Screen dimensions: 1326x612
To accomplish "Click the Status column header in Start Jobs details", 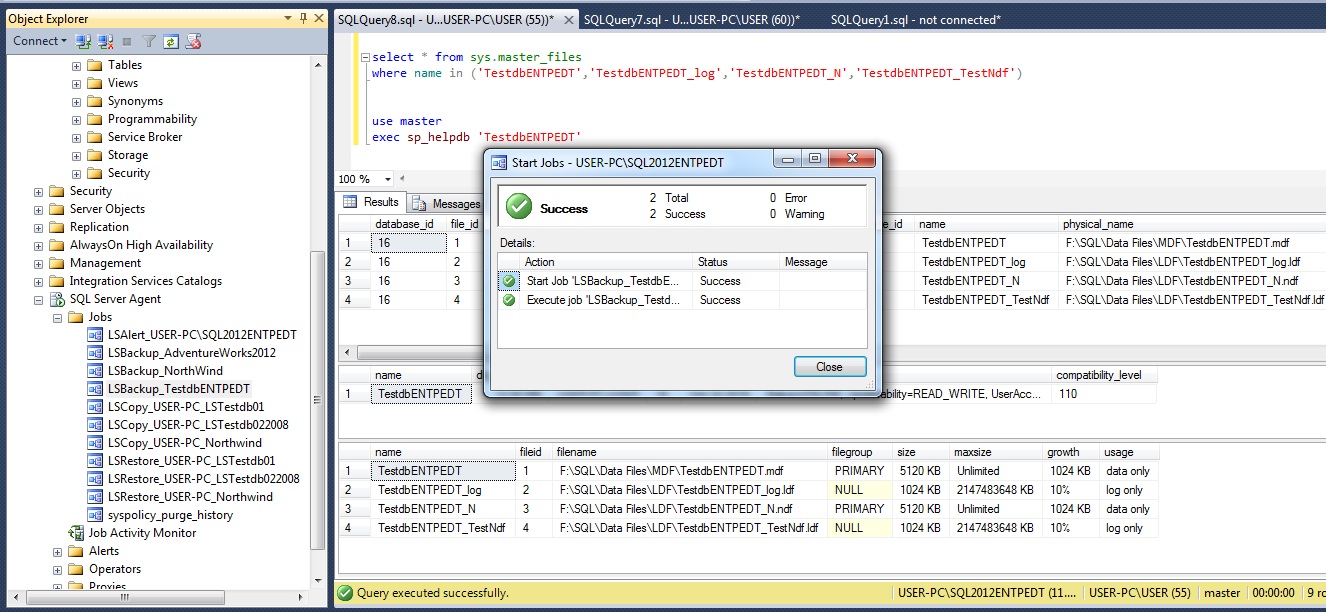I will point(736,262).
